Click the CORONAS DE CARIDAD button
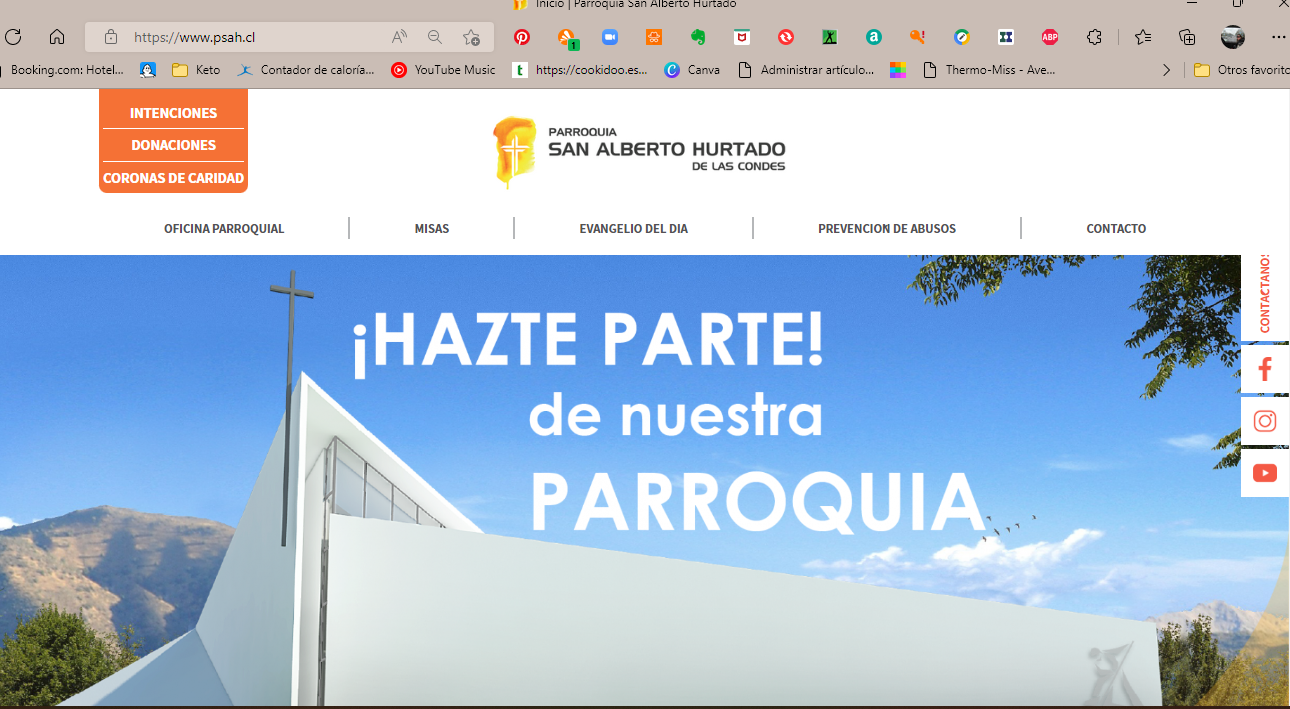This screenshot has width=1290, height=709. coord(173,178)
